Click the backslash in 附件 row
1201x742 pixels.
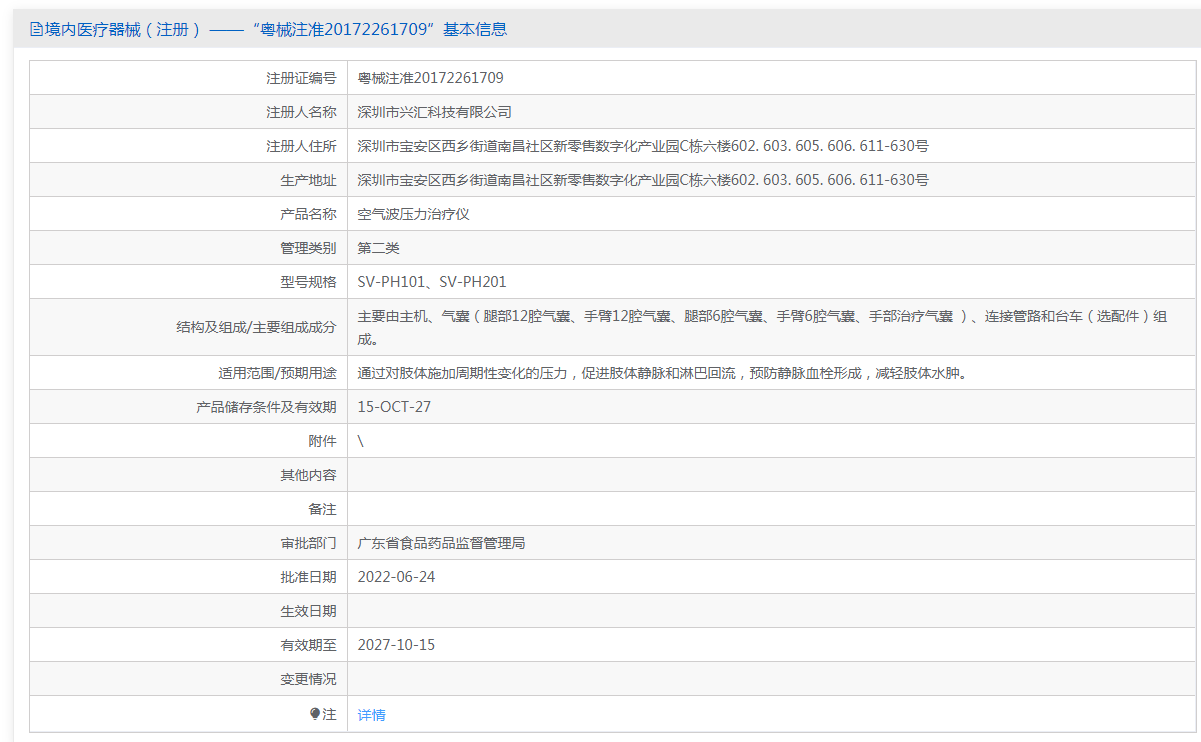pos(360,441)
